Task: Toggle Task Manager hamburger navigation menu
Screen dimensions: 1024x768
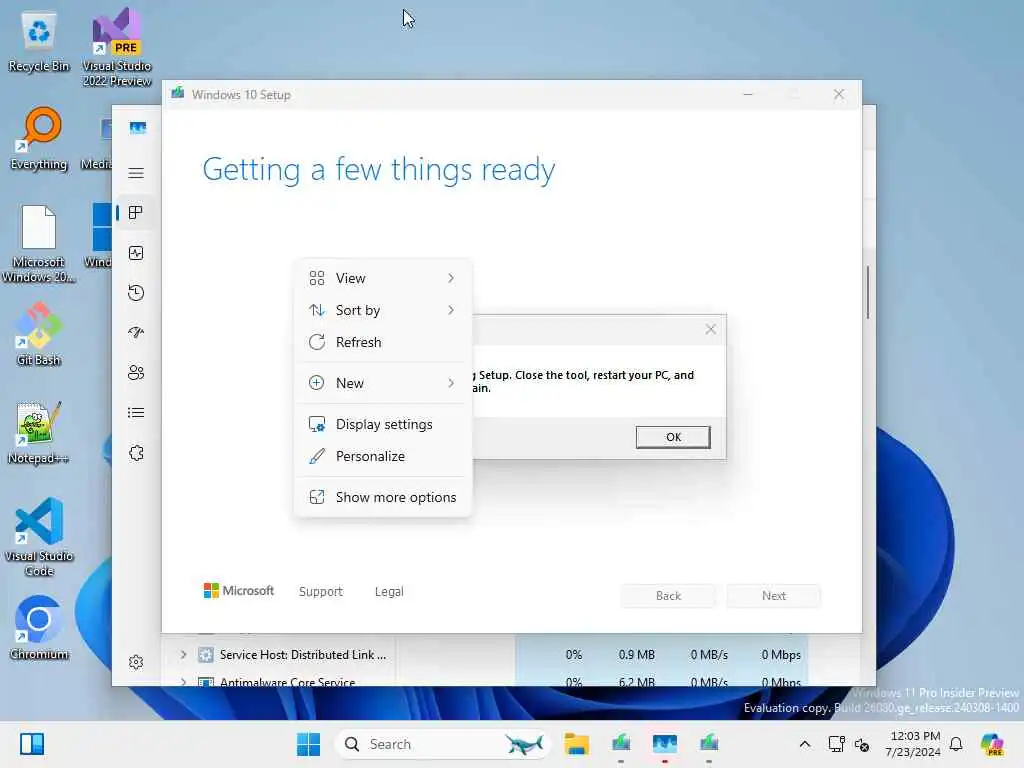Action: (x=136, y=173)
